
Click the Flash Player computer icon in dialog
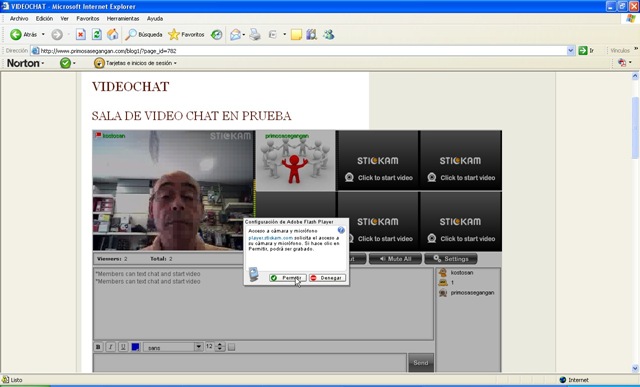click(x=253, y=274)
